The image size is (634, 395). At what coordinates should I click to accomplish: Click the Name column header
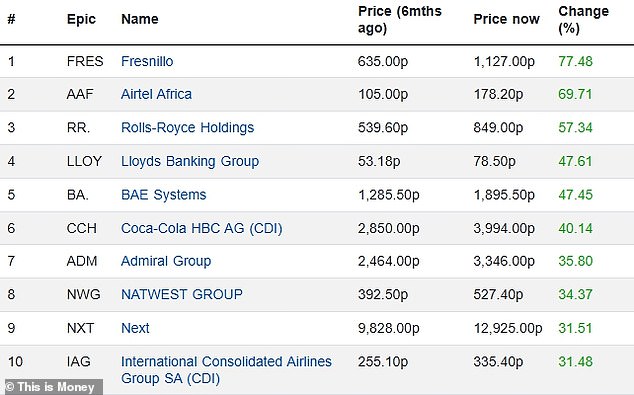click(x=140, y=19)
